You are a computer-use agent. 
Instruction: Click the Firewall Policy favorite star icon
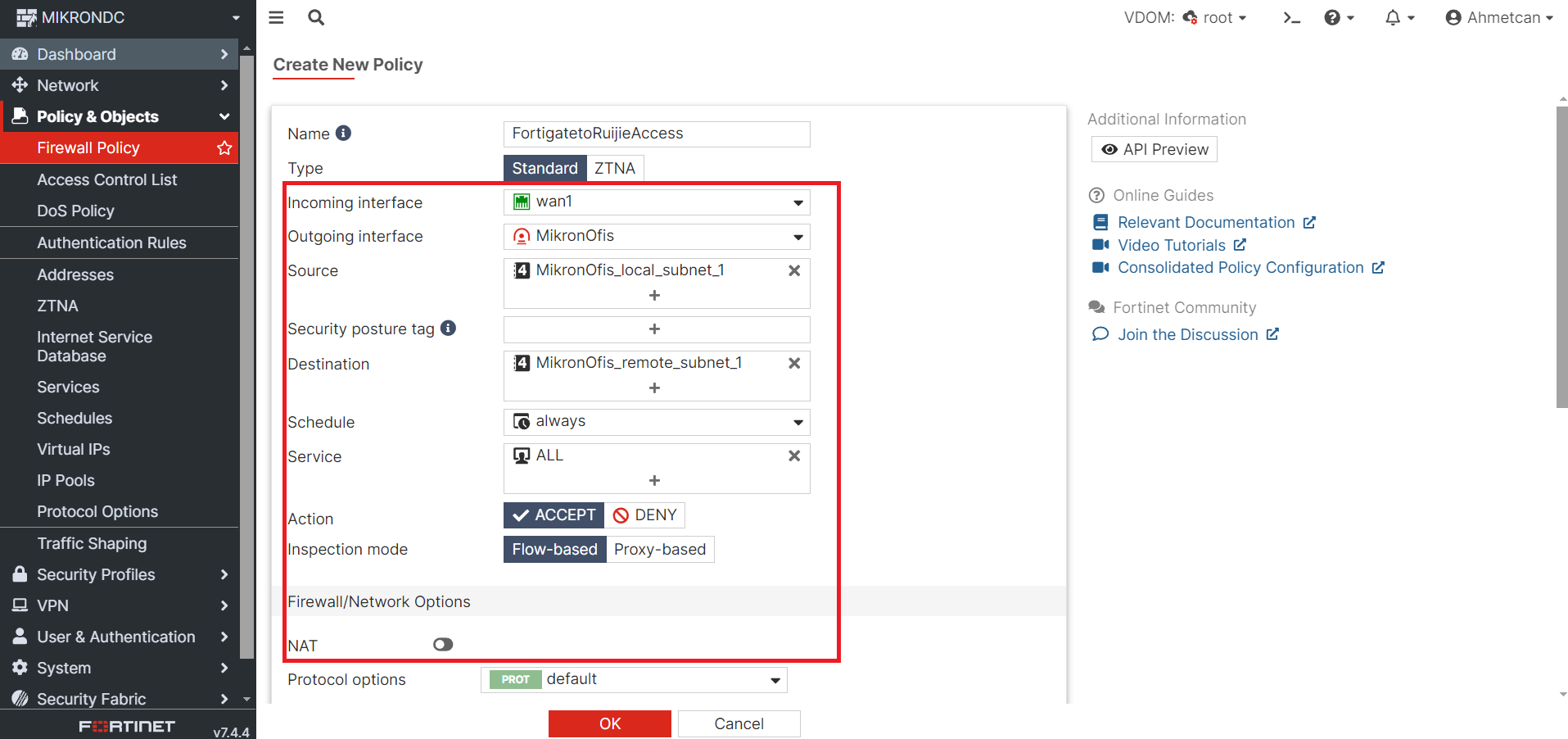tap(224, 147)
